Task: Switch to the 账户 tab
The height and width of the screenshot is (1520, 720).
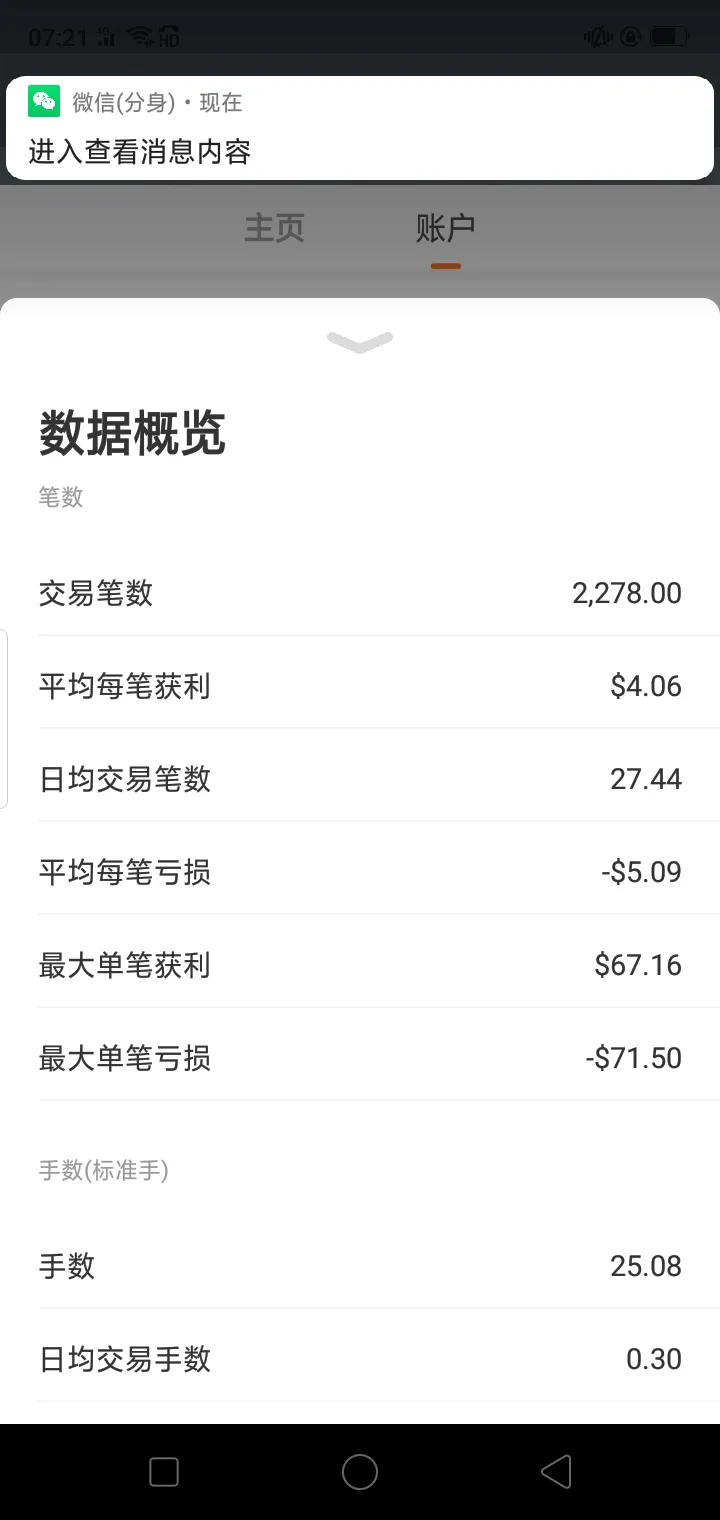Action: pos(445,228)
